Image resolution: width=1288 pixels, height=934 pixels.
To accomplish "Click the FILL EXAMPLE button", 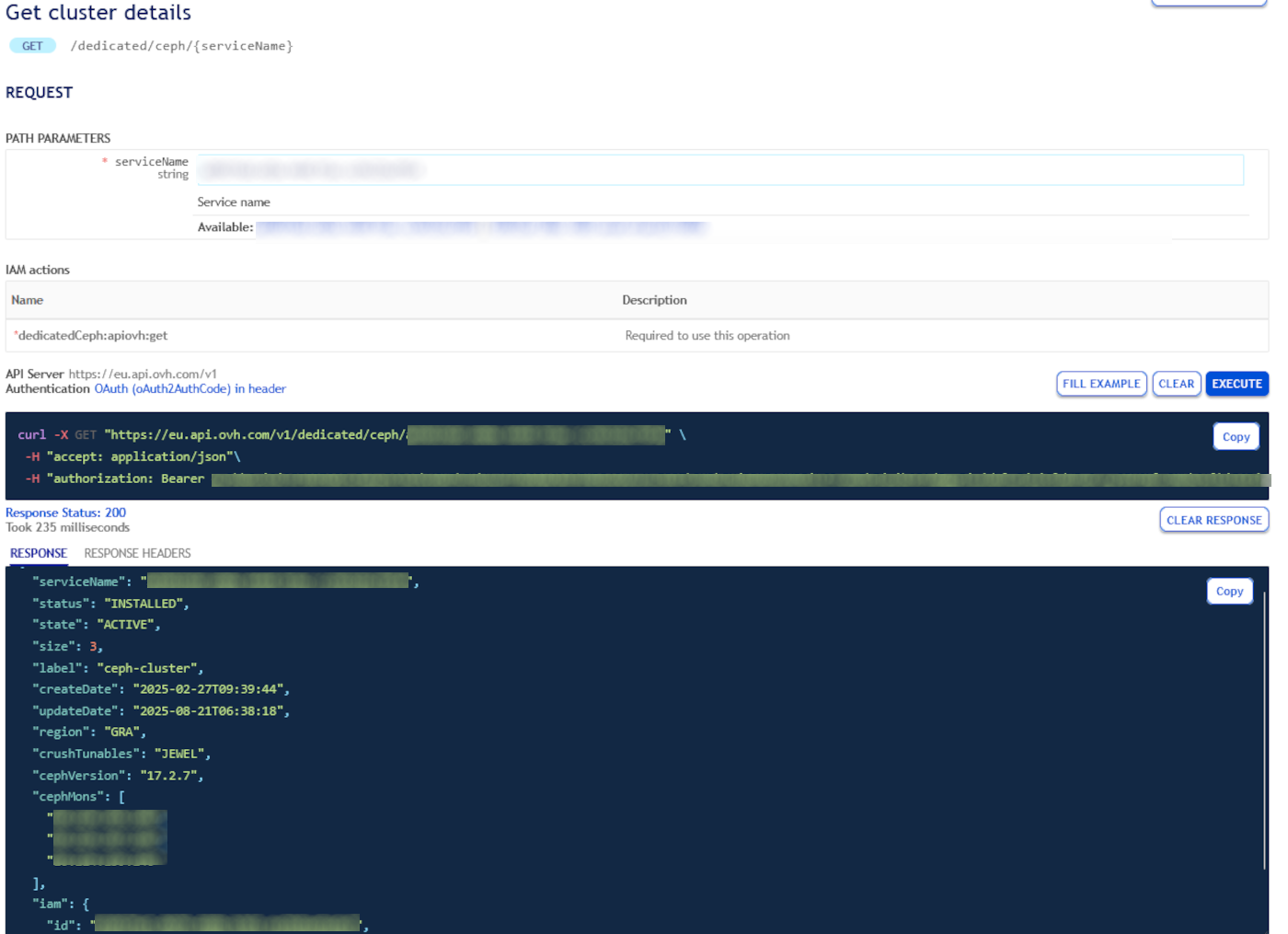I will click(x=1101, y=384).
